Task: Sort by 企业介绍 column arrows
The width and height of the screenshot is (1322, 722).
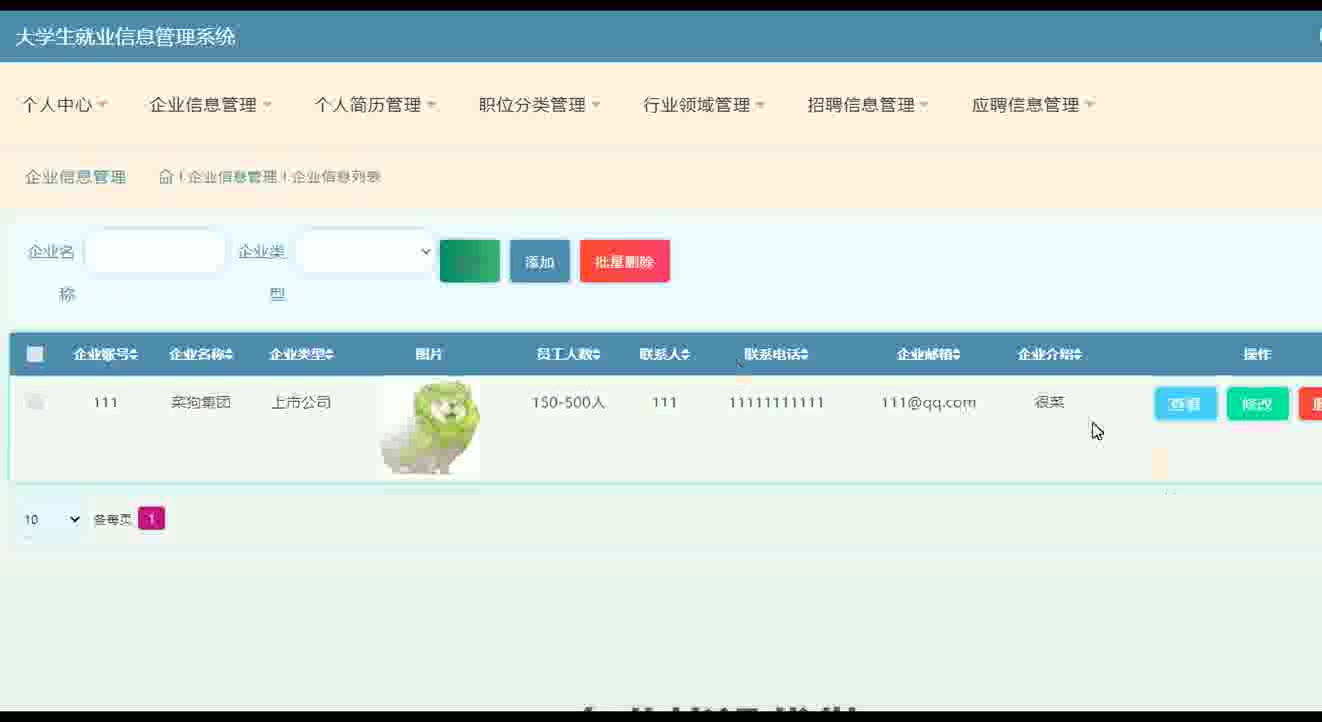Action: [x=1077, y=354]
